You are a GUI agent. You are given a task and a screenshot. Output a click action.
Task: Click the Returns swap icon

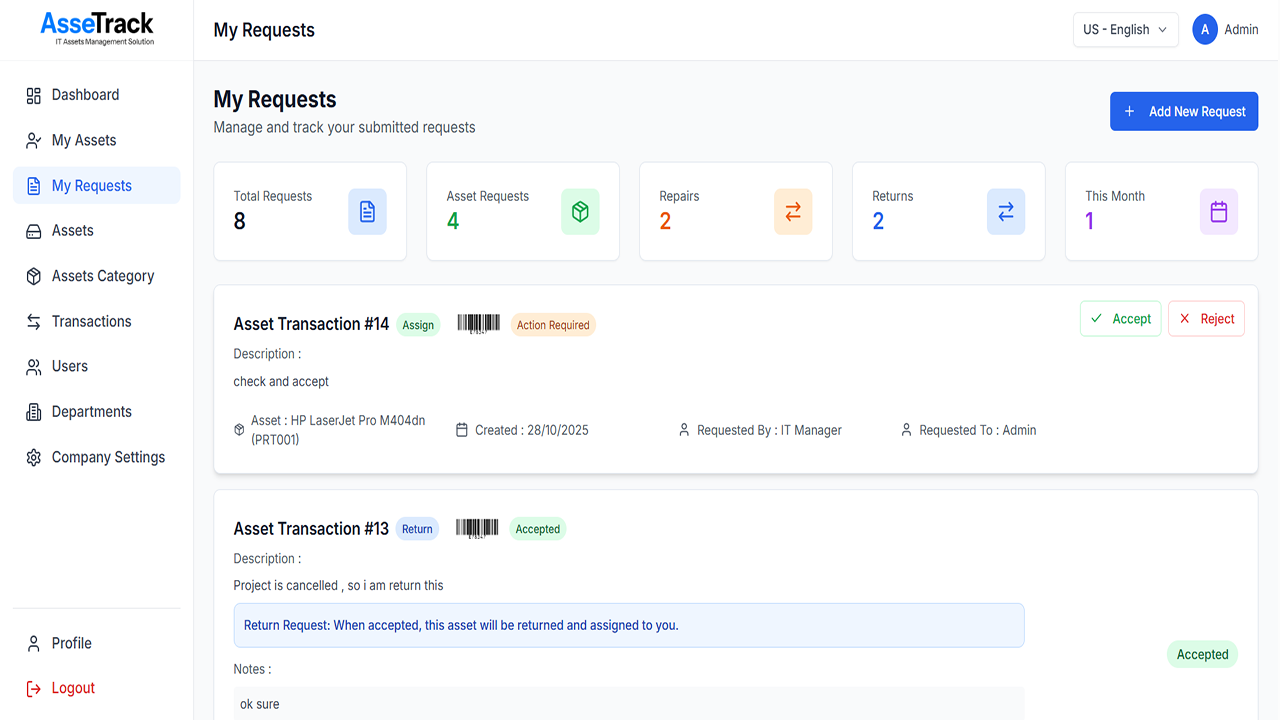[1006, 212]
